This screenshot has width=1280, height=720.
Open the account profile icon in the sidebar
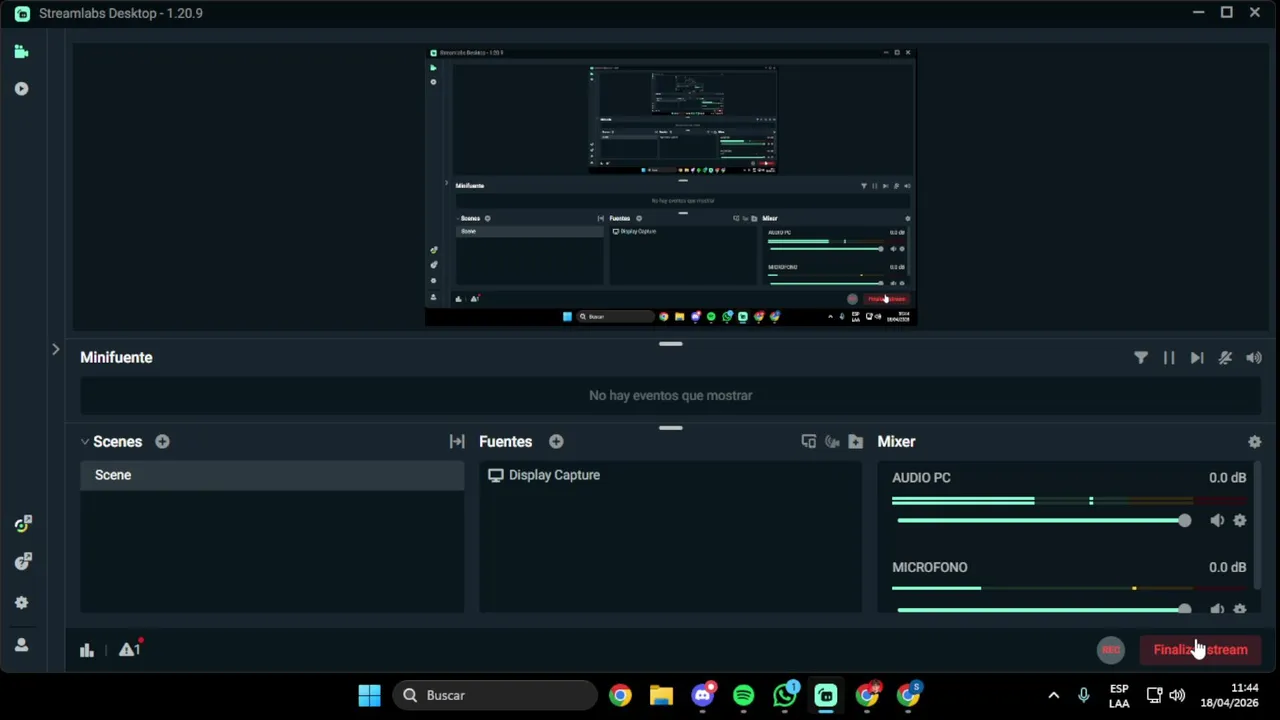coord(22,645)
